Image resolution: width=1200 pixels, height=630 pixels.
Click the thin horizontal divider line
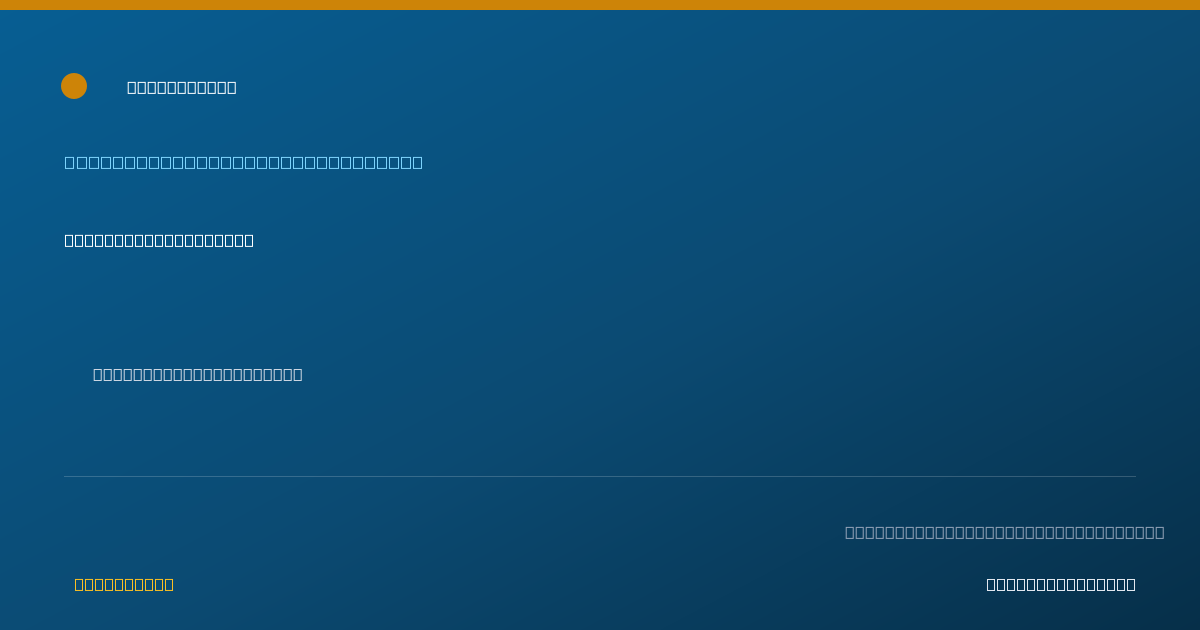(x=600, y=476)
